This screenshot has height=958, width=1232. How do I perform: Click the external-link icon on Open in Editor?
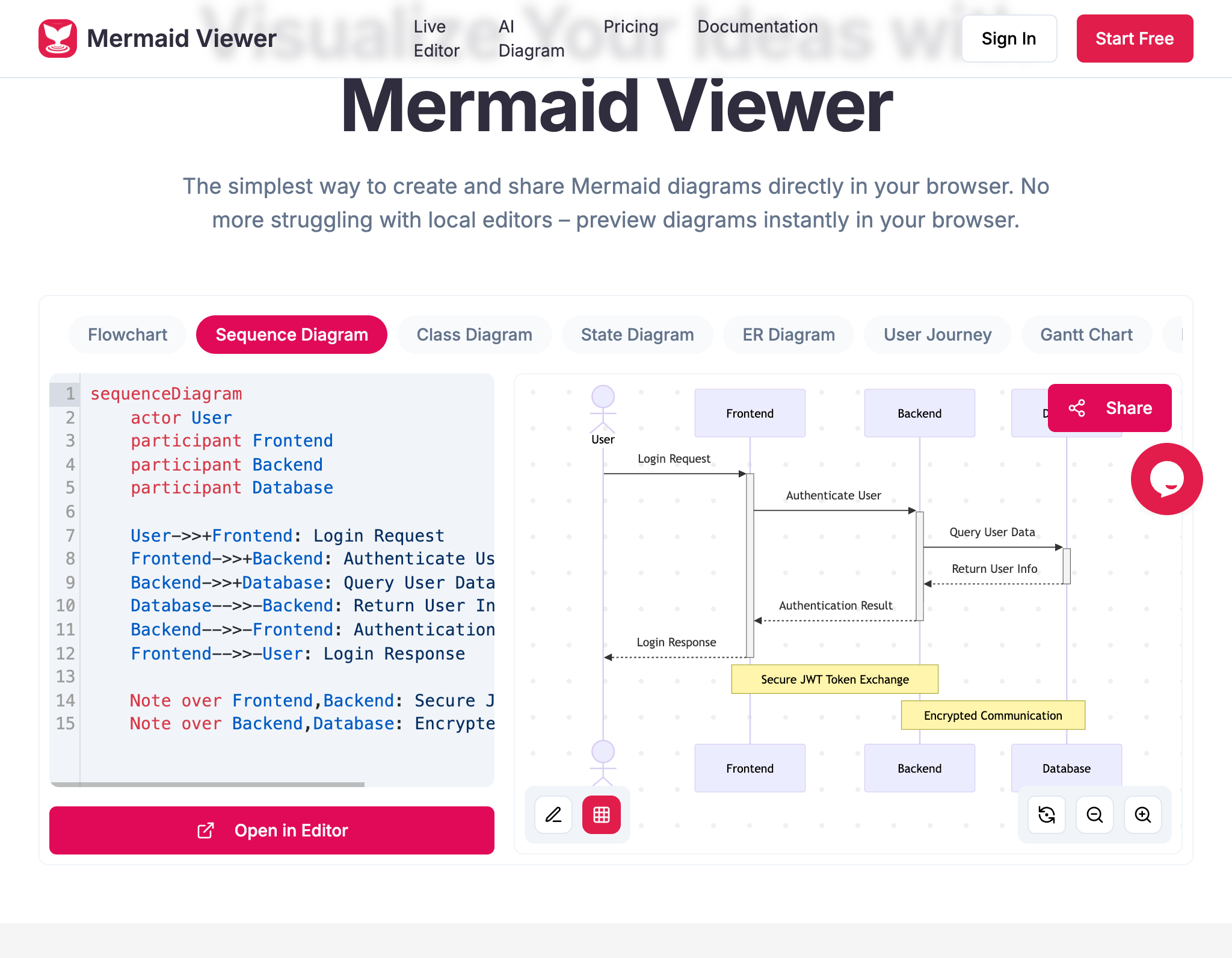[205, 830]
